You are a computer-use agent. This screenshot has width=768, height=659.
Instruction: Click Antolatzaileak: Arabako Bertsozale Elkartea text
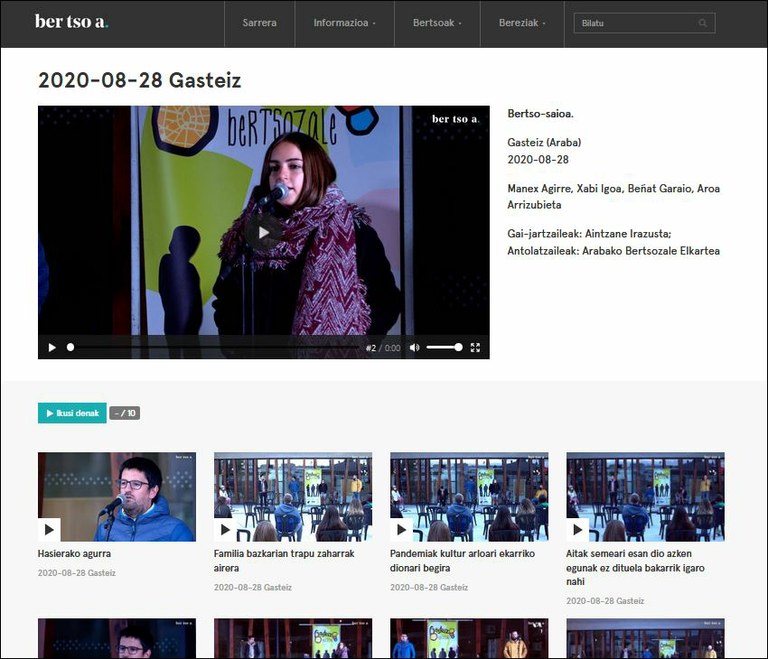click(614, 251)
